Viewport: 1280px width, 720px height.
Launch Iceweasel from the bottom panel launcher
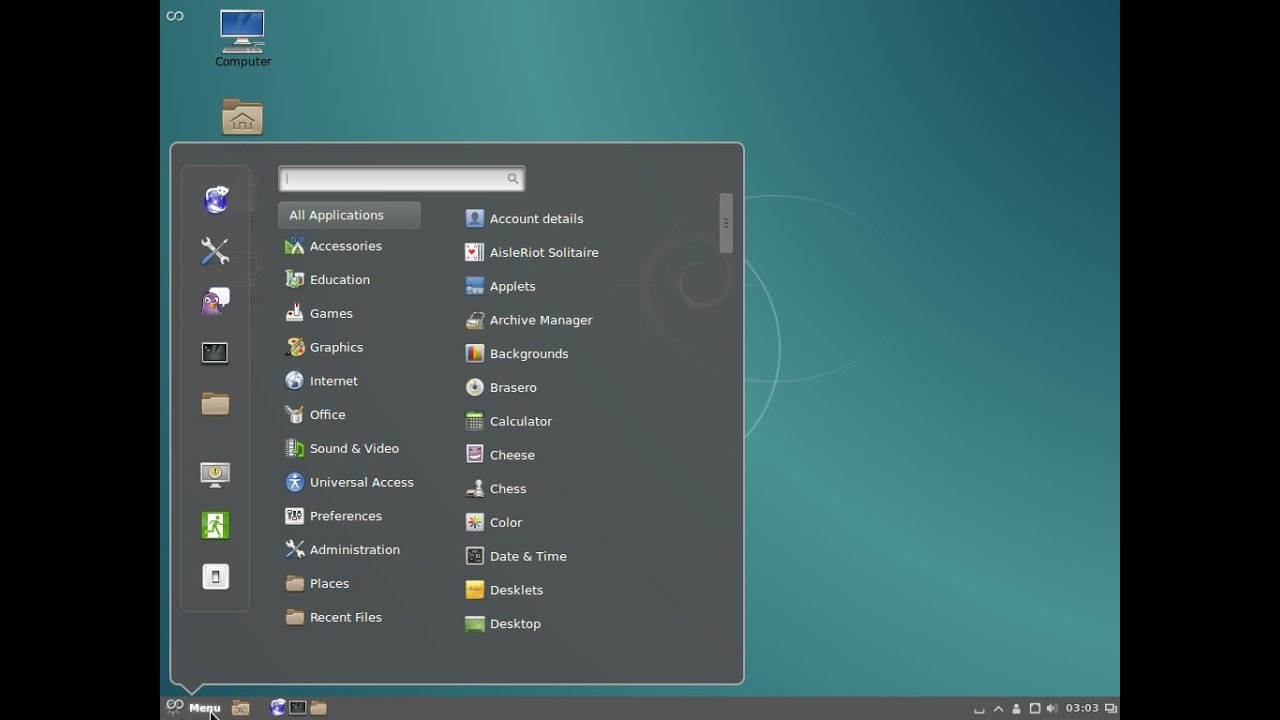pyautogui.click(x=278, y=708)
